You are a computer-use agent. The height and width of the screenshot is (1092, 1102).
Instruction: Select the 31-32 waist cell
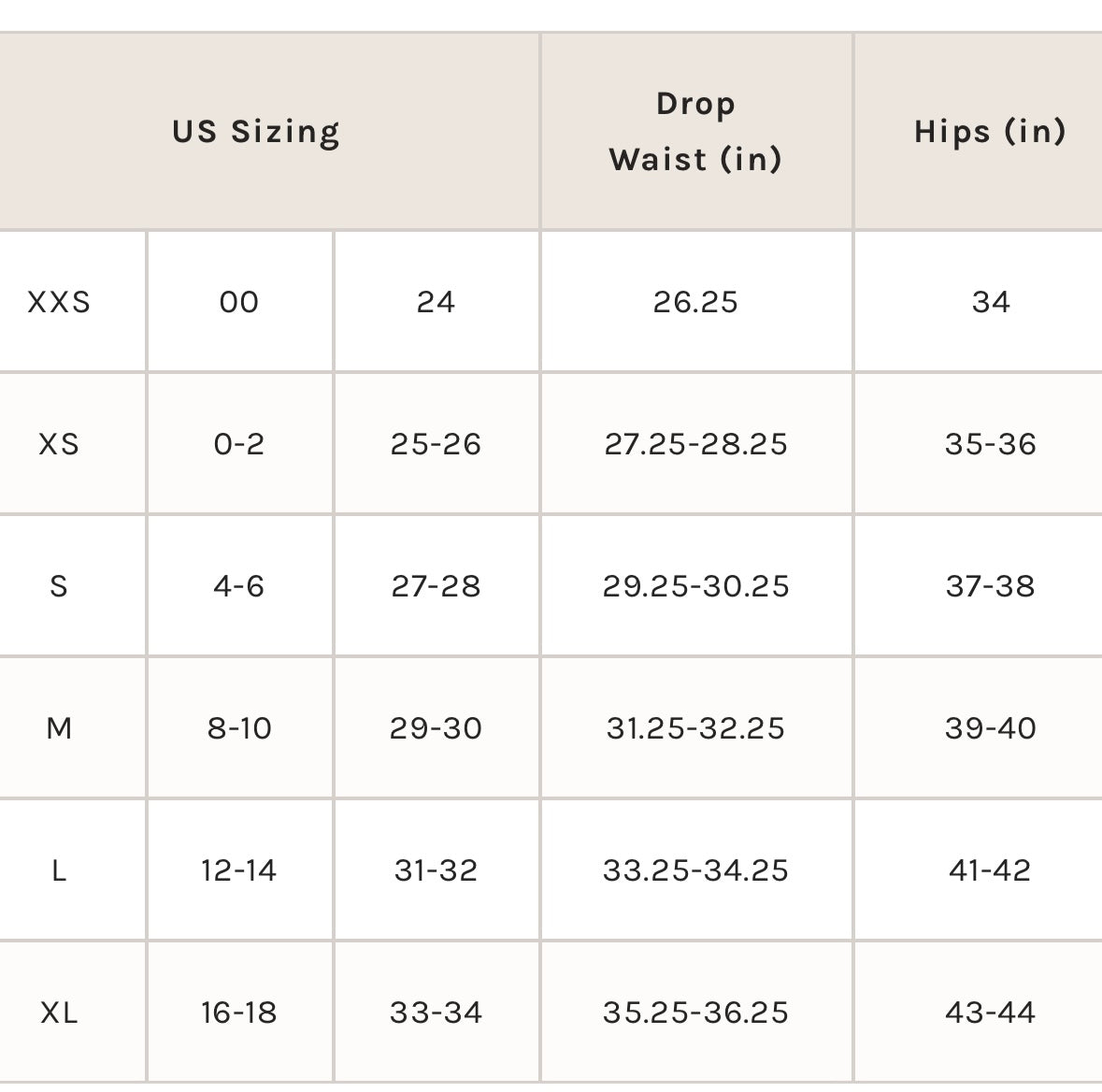(436, 870)
